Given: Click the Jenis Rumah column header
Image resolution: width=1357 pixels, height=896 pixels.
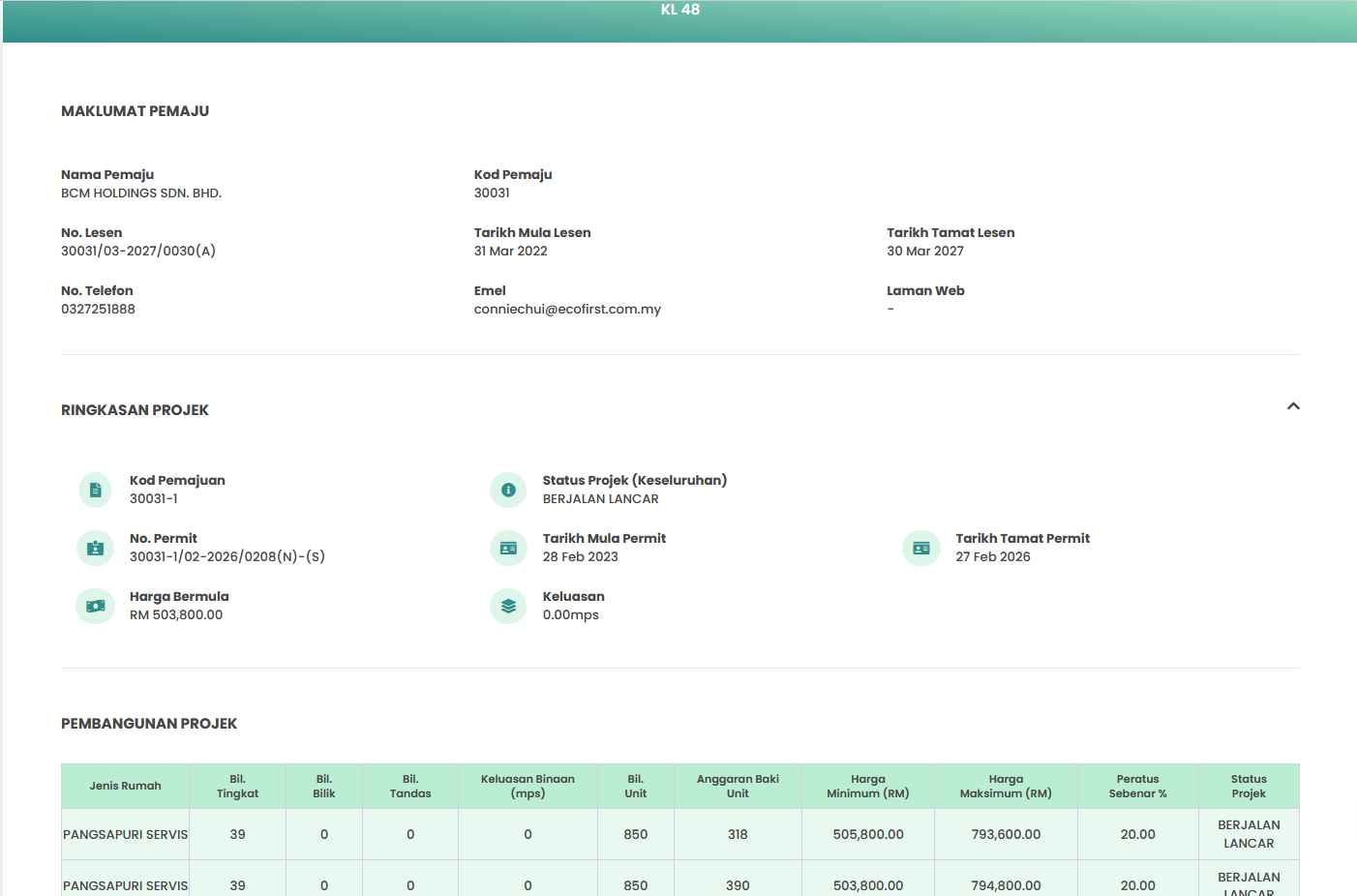Looking at the screenshot, I should click(126, 786).
